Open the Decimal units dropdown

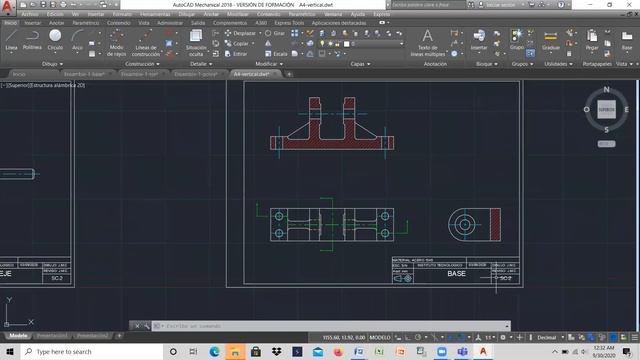pos(550,338)
